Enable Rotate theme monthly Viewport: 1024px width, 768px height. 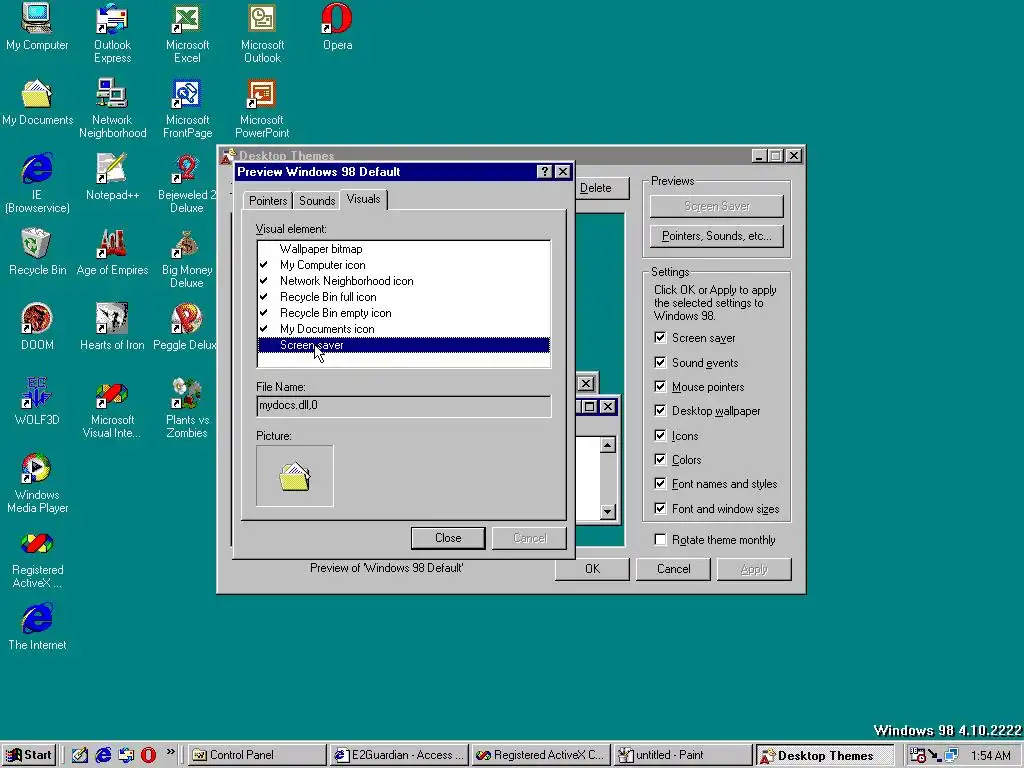click(x=660, y=539)
